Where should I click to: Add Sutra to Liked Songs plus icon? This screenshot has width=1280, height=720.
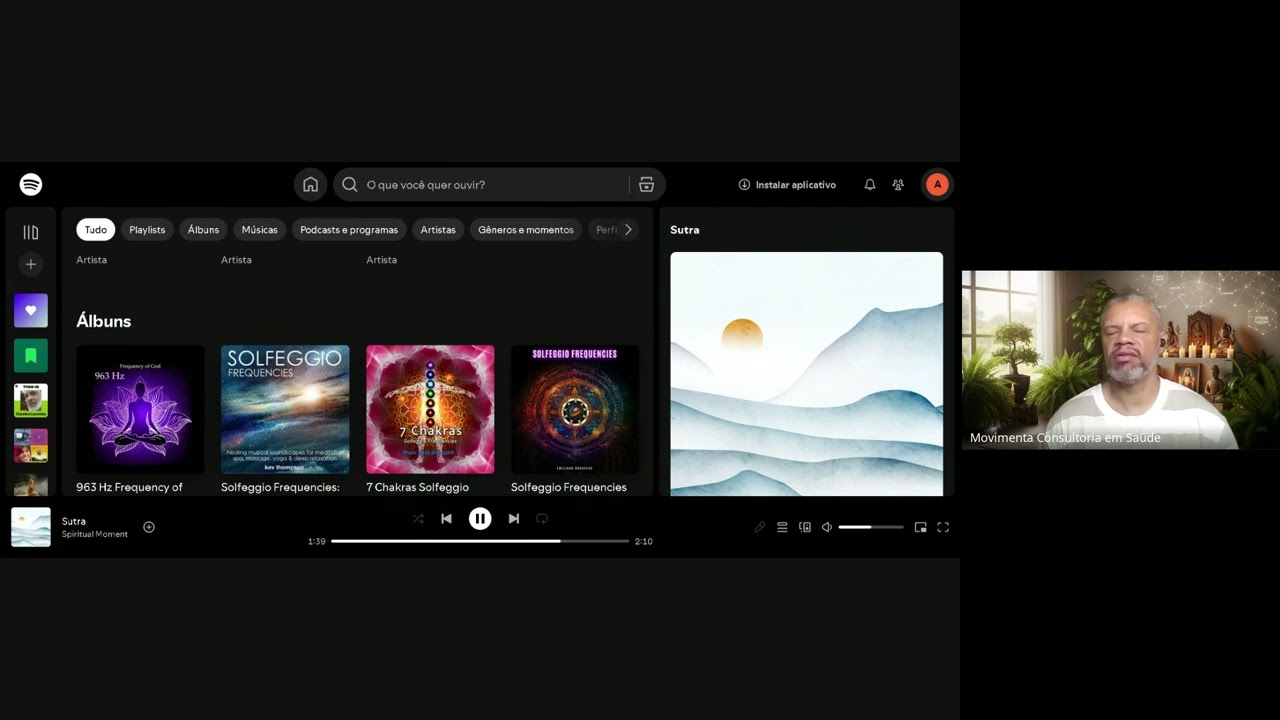tap(149, 527)
